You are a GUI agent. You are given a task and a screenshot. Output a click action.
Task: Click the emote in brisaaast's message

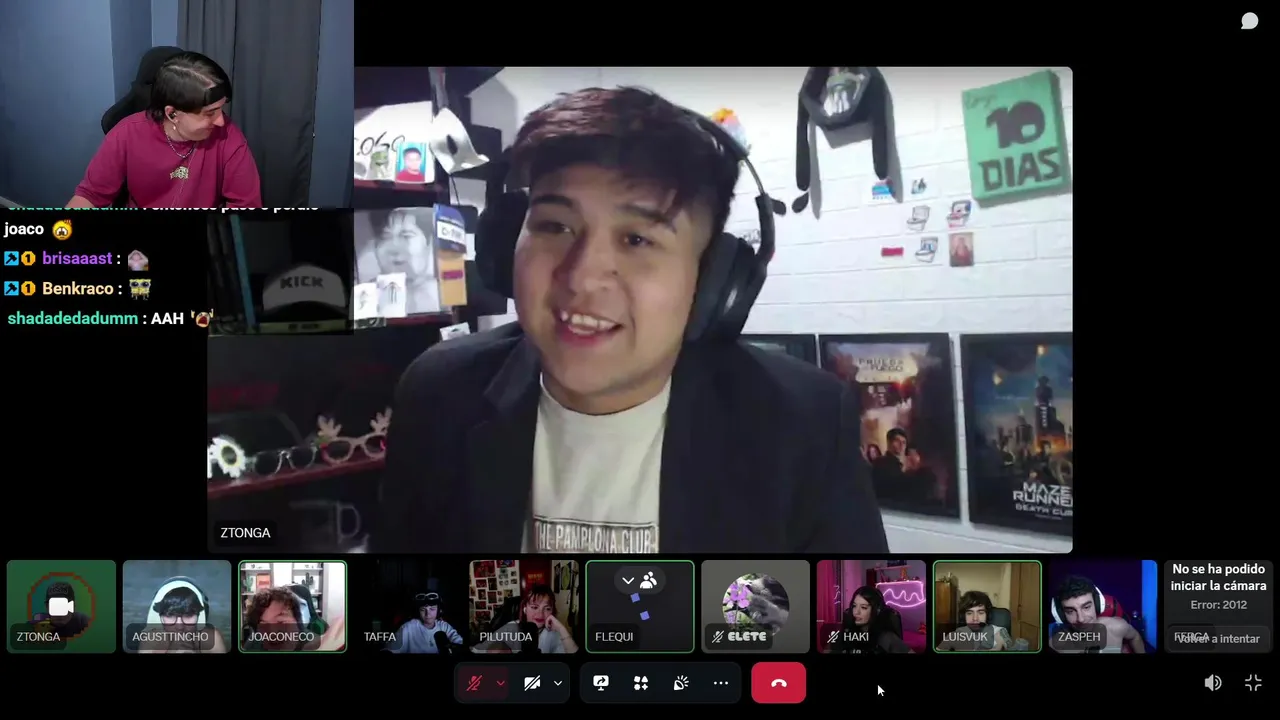click(138, 259)
